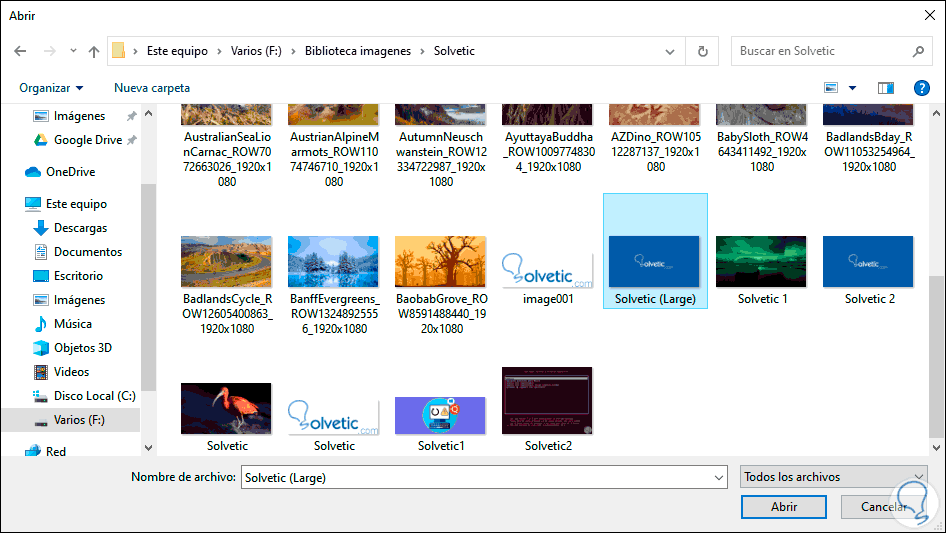Click the Documentos page icon
The image size is (946, 533).
coord(40,252)
